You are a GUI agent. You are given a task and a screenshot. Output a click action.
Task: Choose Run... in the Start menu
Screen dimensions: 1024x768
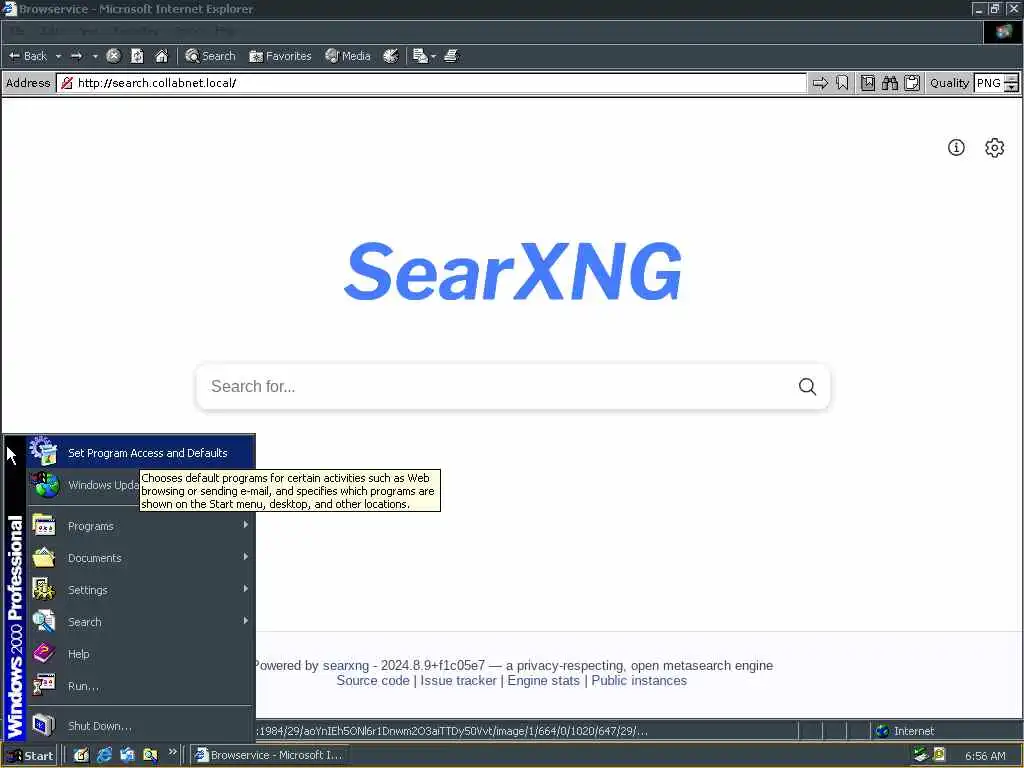click(141, 686)
